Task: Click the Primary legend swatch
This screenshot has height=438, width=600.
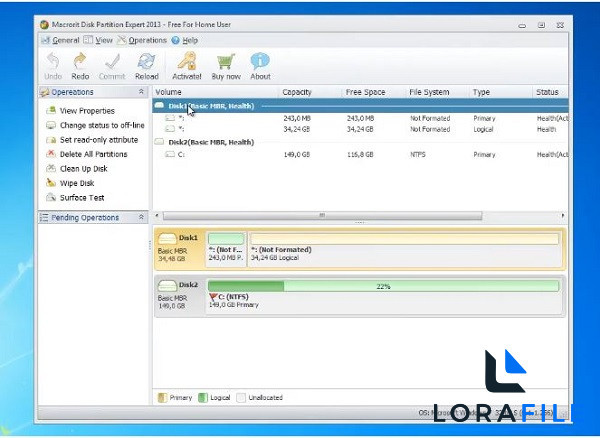Action: coord(162,398)
